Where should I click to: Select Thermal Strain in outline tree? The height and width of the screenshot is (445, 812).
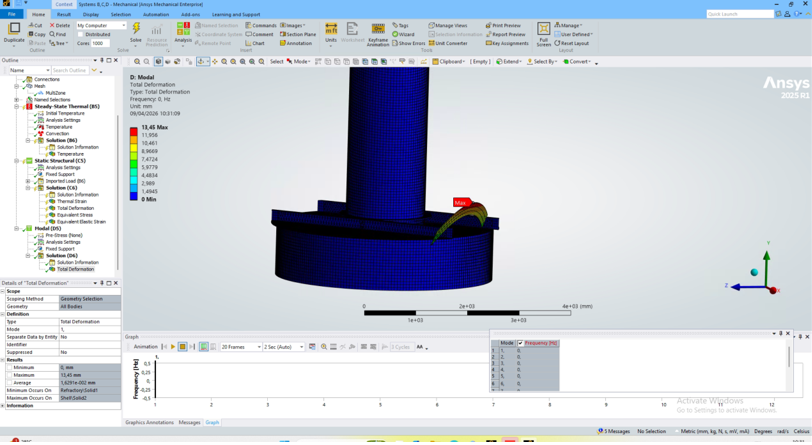click(71, 202)
